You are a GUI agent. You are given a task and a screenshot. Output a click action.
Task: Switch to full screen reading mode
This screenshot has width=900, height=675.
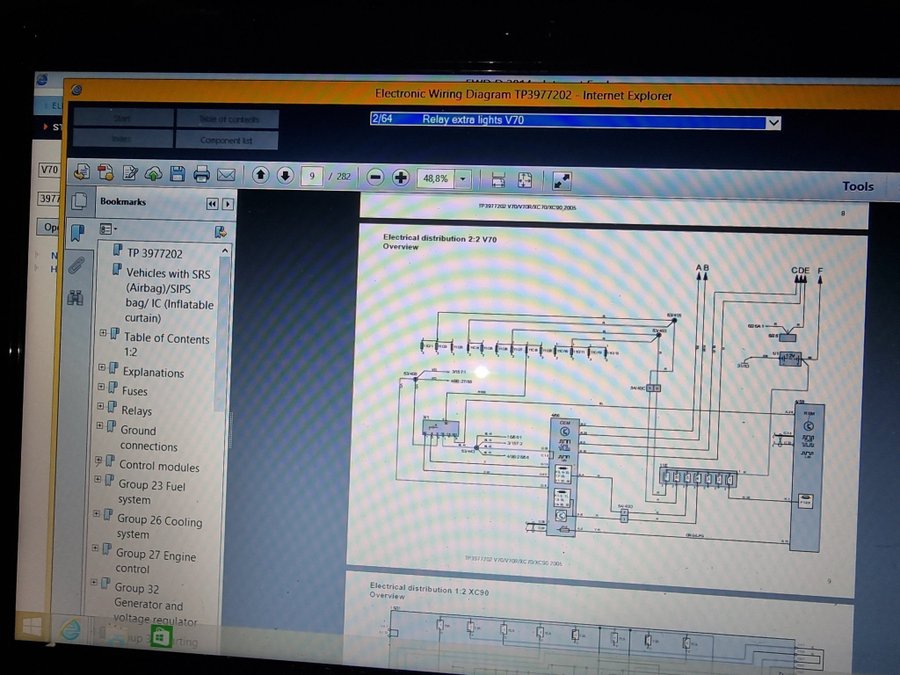coord(561,180)
